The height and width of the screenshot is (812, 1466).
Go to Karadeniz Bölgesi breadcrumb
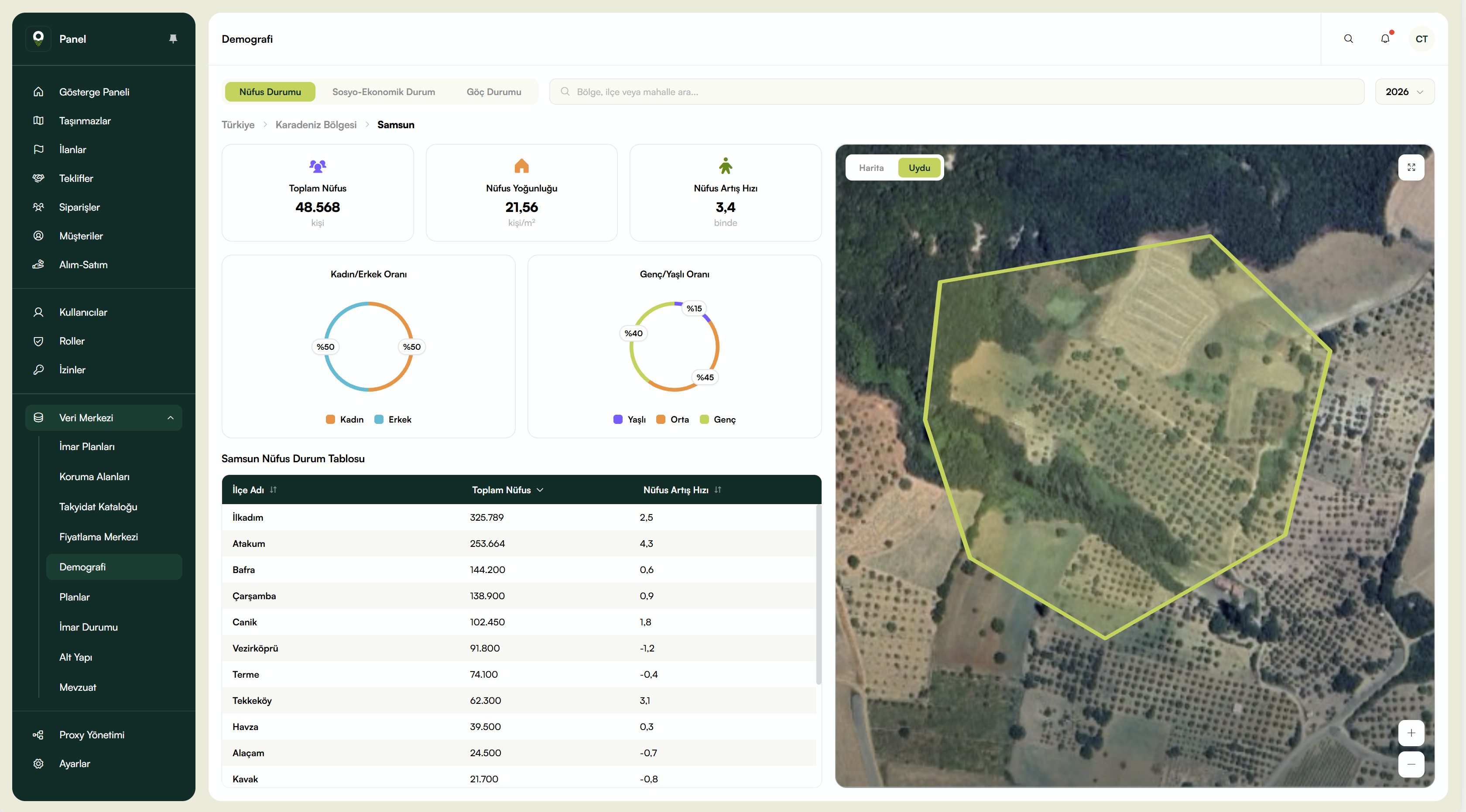coord(316,125)
